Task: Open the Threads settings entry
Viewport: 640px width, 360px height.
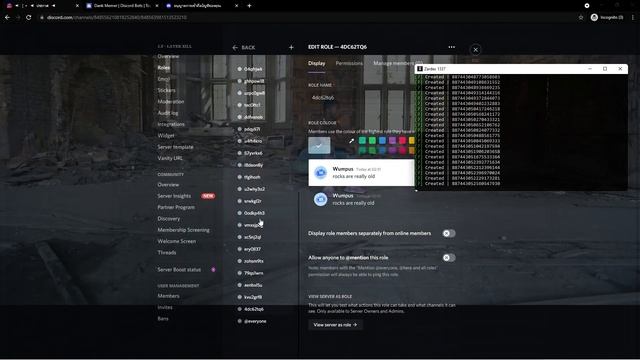Action: point(167,253)
